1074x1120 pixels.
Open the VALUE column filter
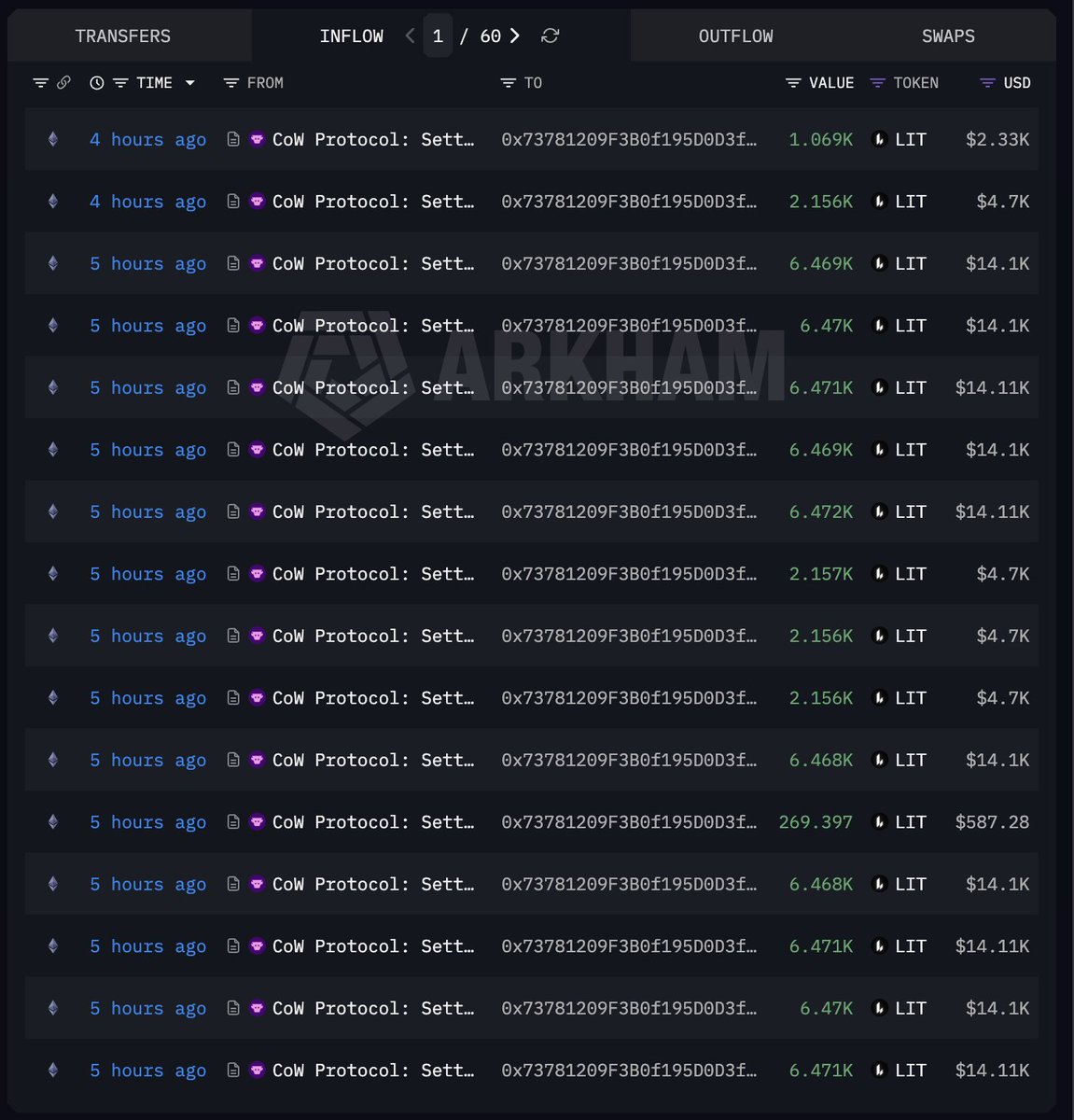coord(793,83)
